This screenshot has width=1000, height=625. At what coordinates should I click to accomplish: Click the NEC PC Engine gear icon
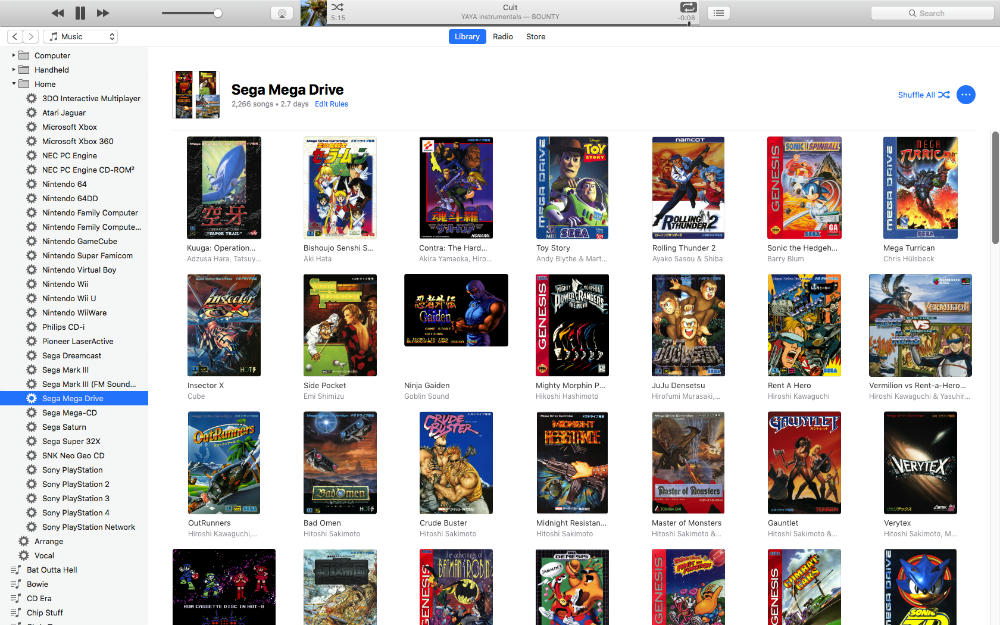click(x=31, y=155)
